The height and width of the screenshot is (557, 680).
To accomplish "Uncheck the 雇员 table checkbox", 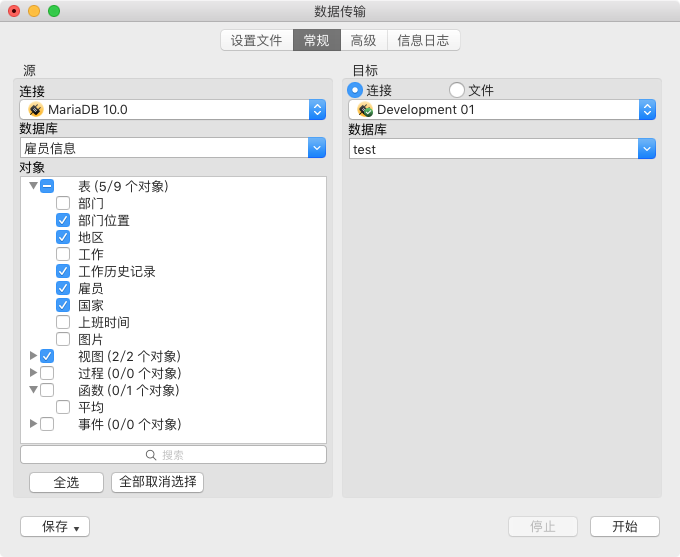I will [63, 288].
